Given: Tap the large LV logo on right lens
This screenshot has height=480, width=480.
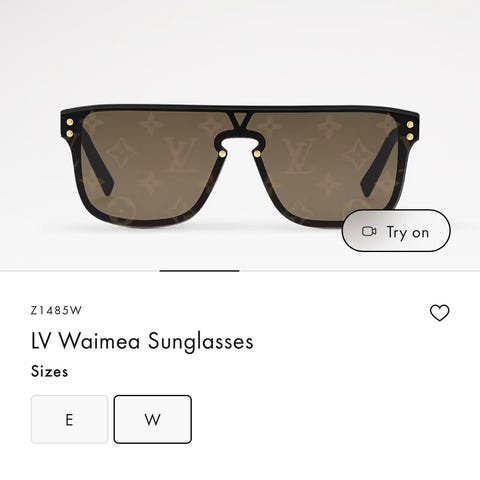Looking at the screenshot, I should point(298,155).
